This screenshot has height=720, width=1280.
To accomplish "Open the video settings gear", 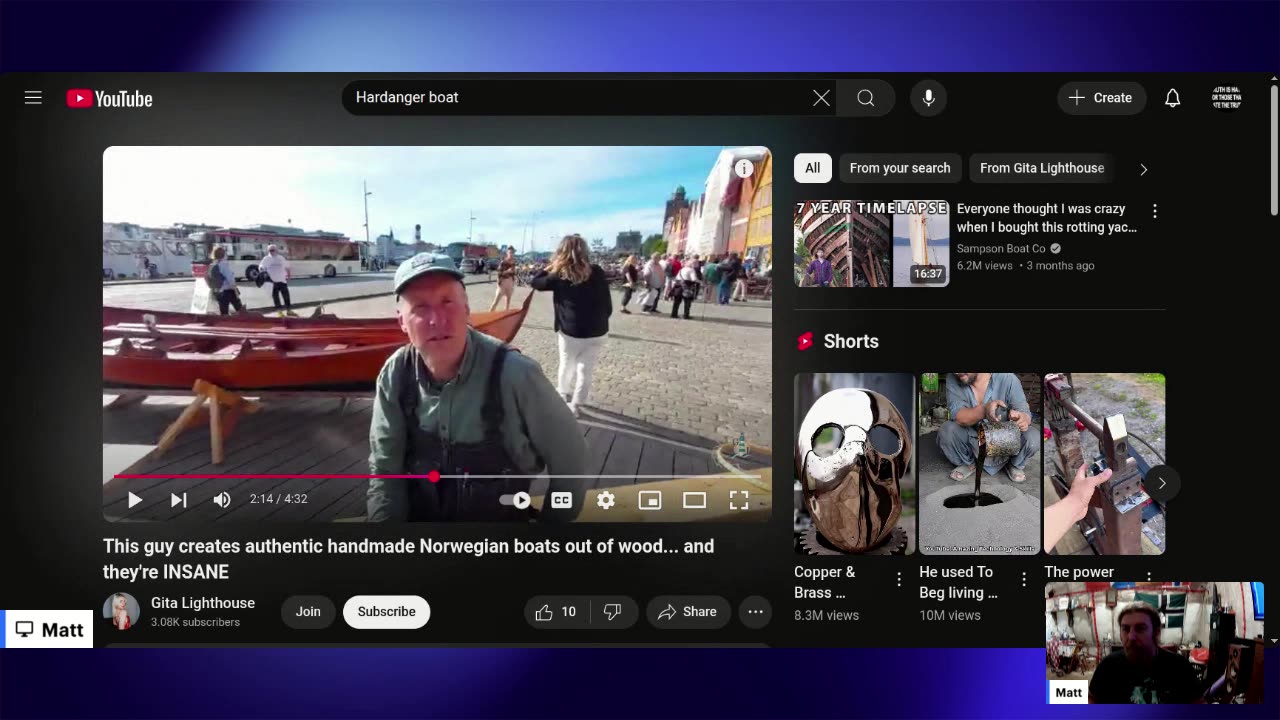I will point(606,500).
